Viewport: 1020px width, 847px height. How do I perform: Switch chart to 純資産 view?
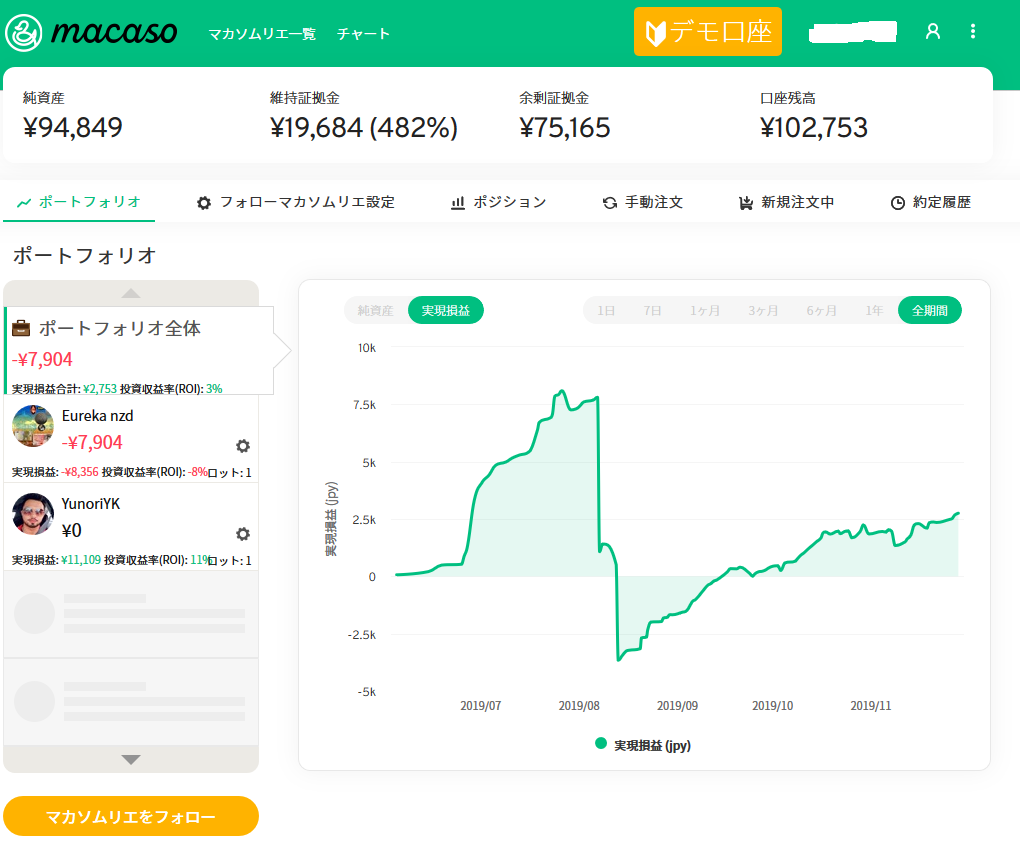pyautogui.click(x=376, y=311)
